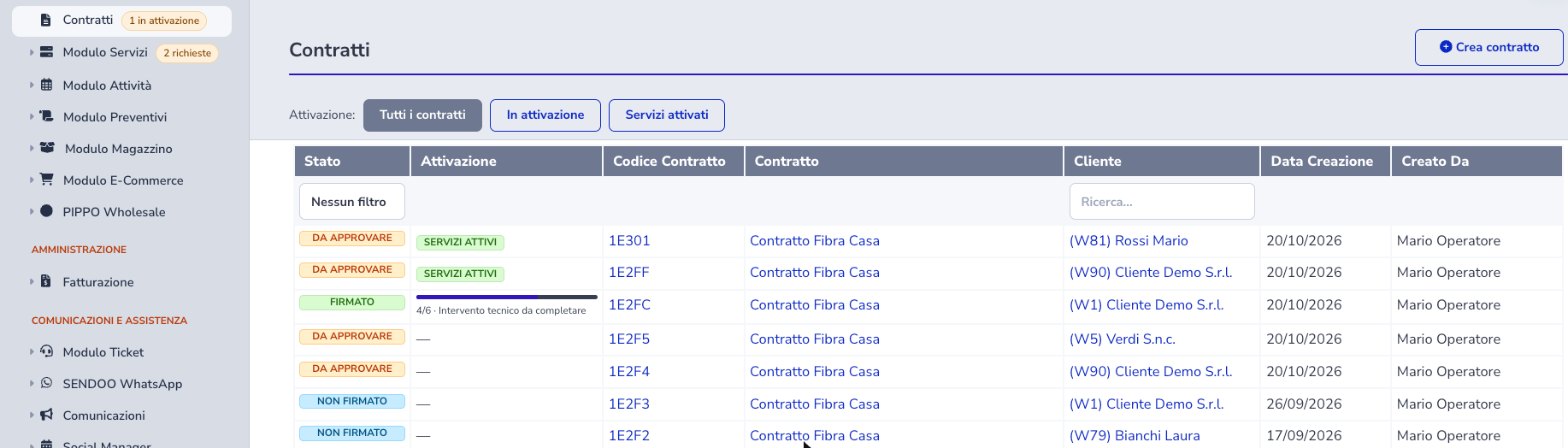The height and width of the screenshot is (448, 1568).
Task: Expand the SENDOO WhatsApp tree arrow
Action: (31, 384)
